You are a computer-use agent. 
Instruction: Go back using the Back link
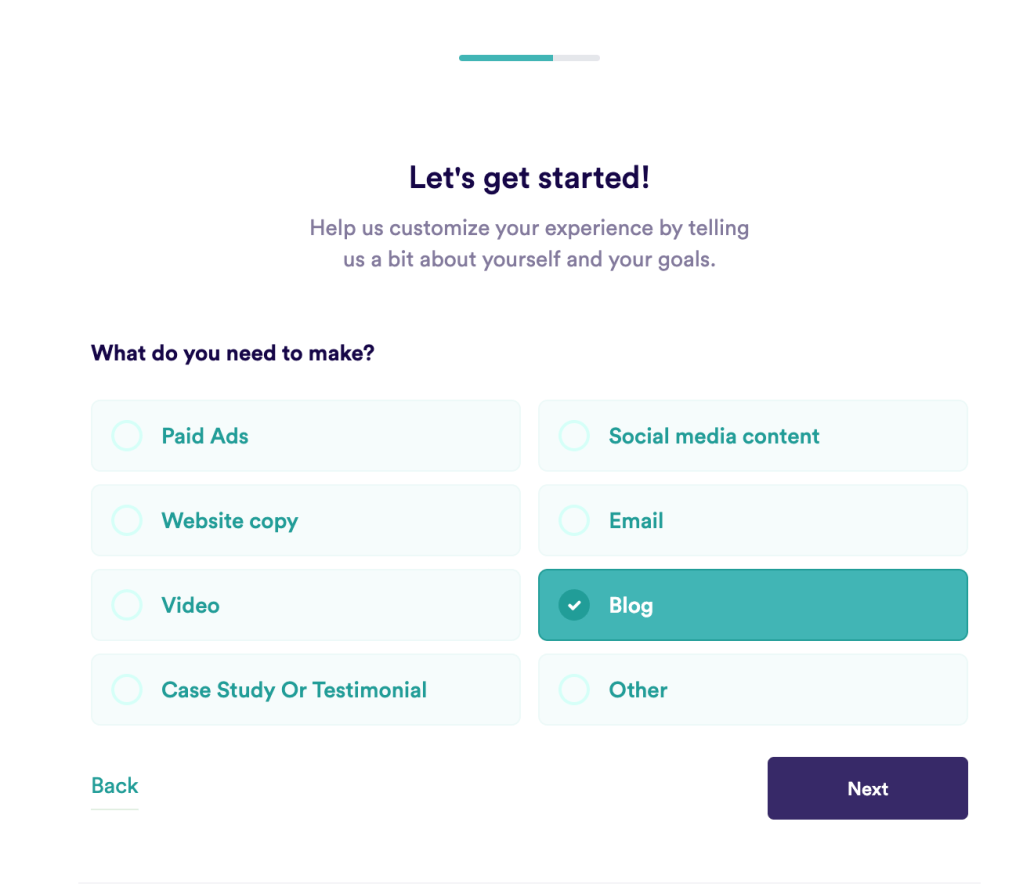[x=114, y=786]
